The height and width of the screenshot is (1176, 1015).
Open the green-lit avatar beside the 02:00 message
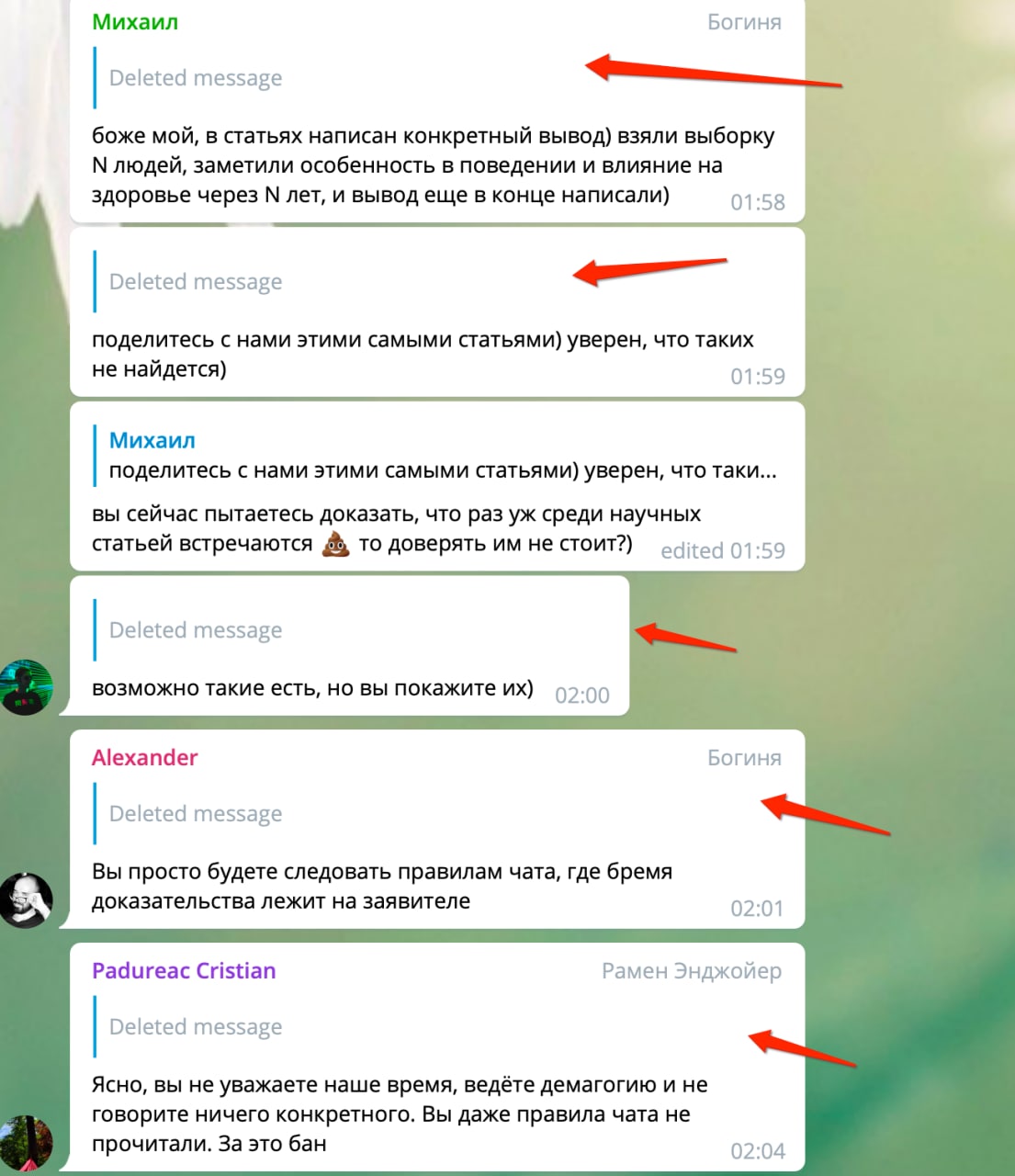pyautogui.click(x=26, y=686)
